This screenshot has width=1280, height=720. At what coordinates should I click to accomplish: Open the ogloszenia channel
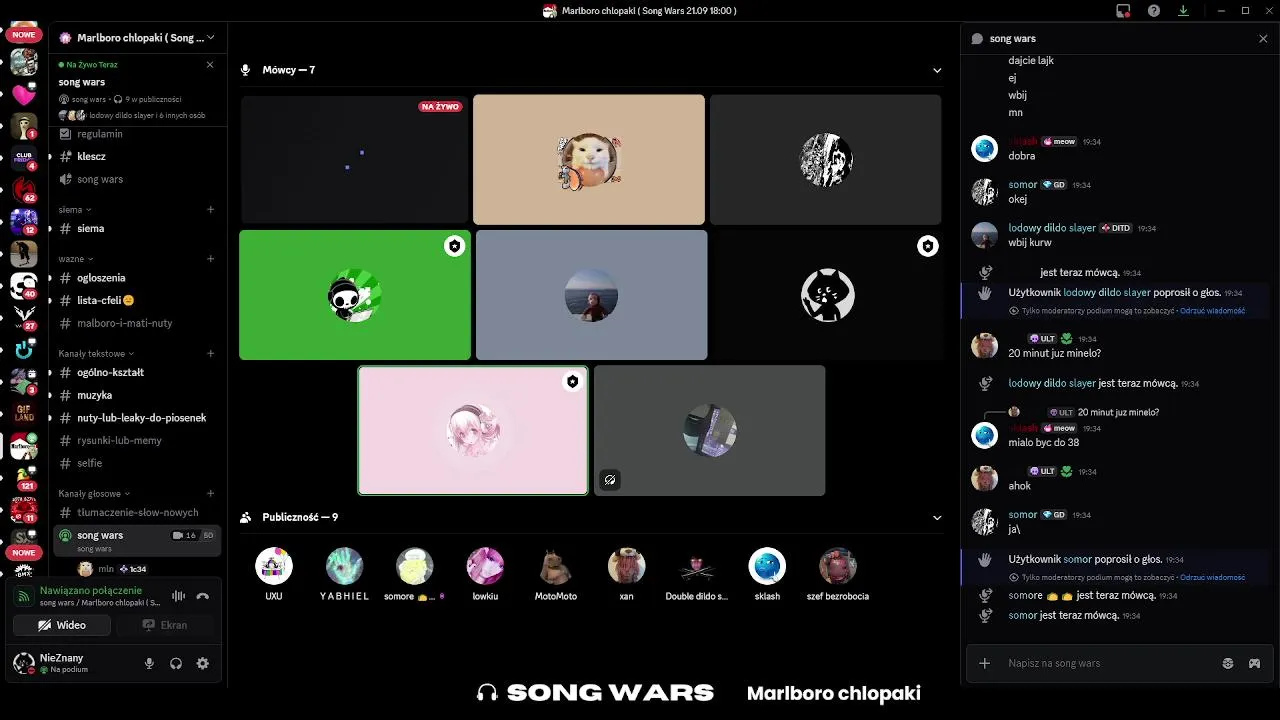click(137, 278)
